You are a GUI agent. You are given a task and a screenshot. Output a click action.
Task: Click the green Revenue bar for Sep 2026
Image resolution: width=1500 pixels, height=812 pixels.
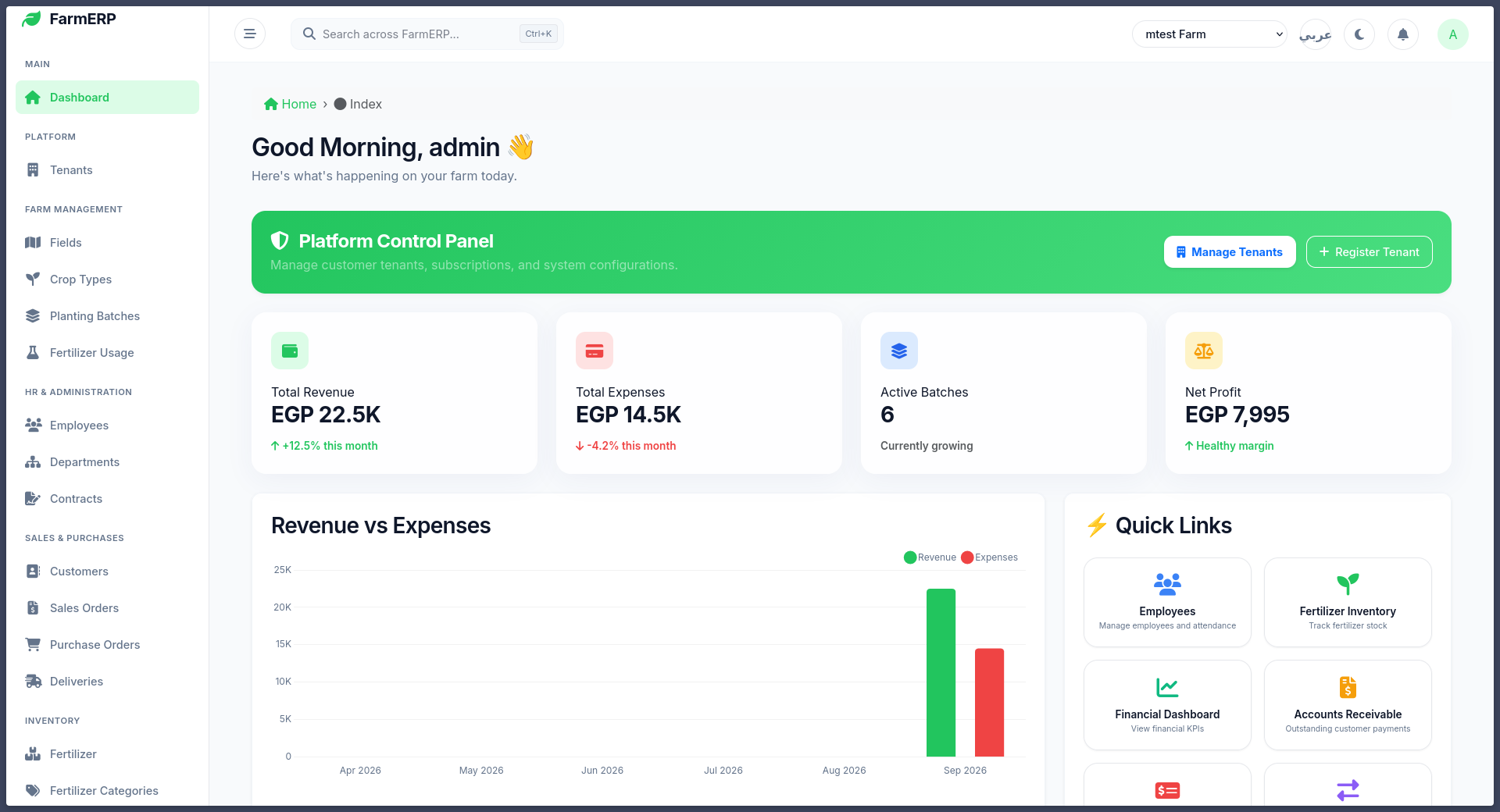pos(941,672)
